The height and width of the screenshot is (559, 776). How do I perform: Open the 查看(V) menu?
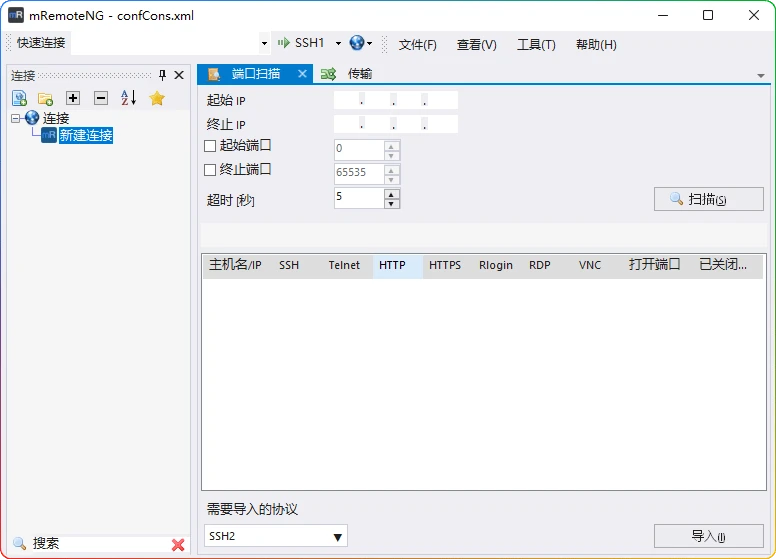coord(477,45)
